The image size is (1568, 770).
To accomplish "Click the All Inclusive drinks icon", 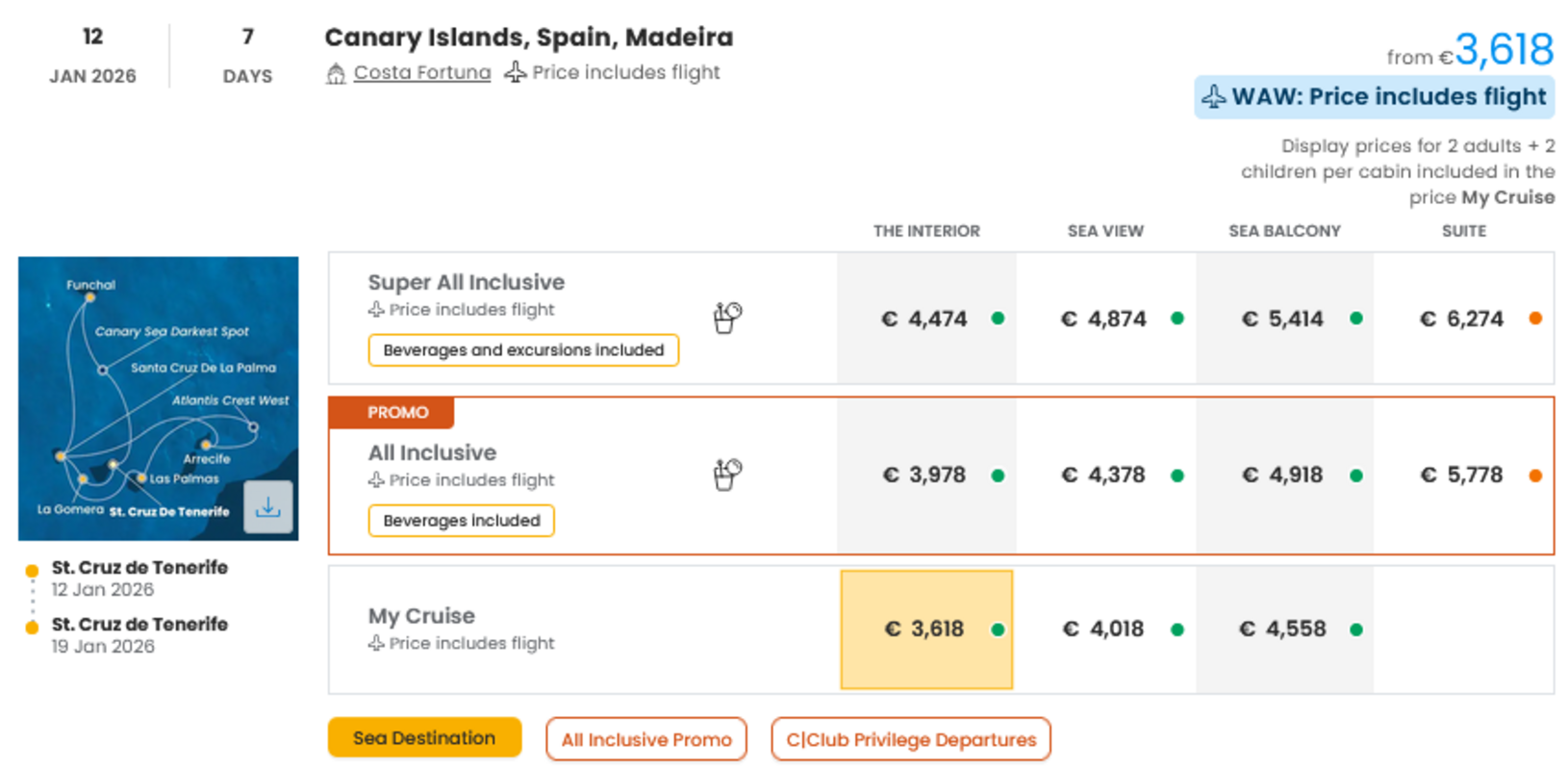I will [x=727, y=474].
